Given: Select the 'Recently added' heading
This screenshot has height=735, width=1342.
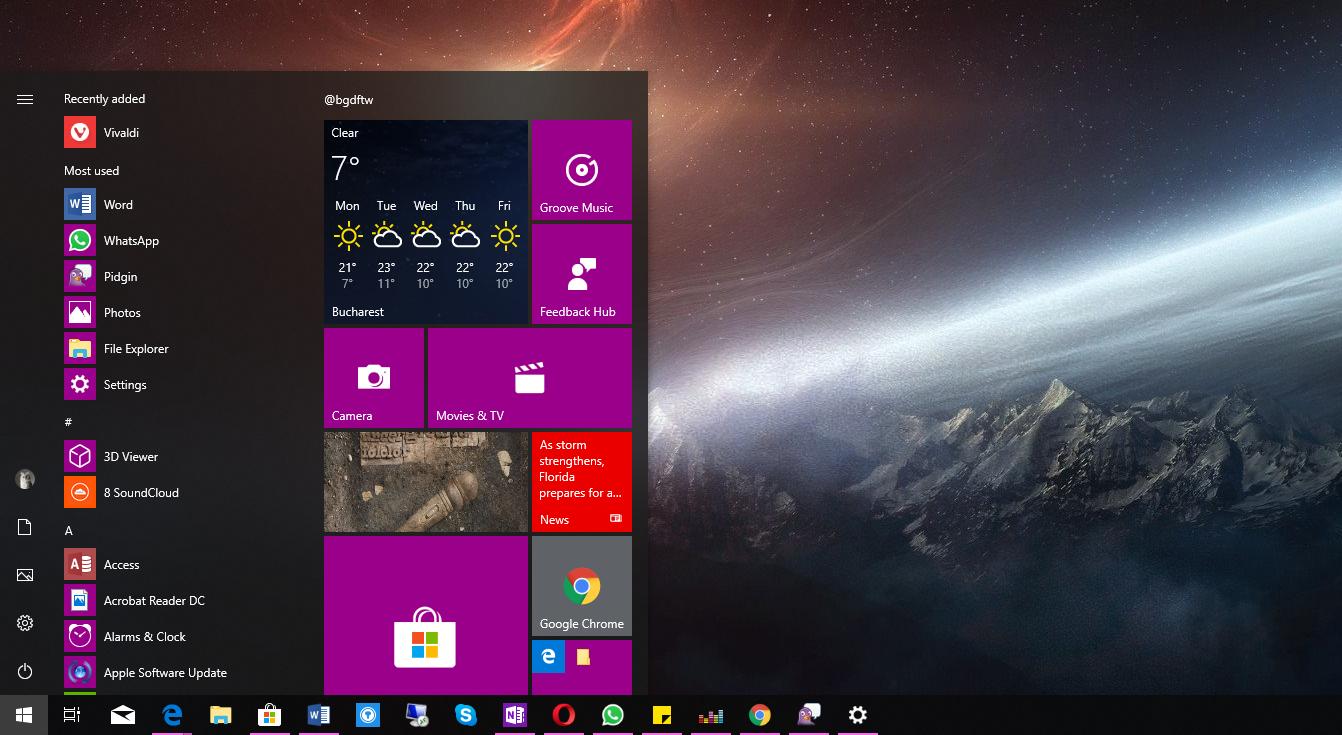Looking at the screenshot, I should pyautogui.click(x=105, y=99).
